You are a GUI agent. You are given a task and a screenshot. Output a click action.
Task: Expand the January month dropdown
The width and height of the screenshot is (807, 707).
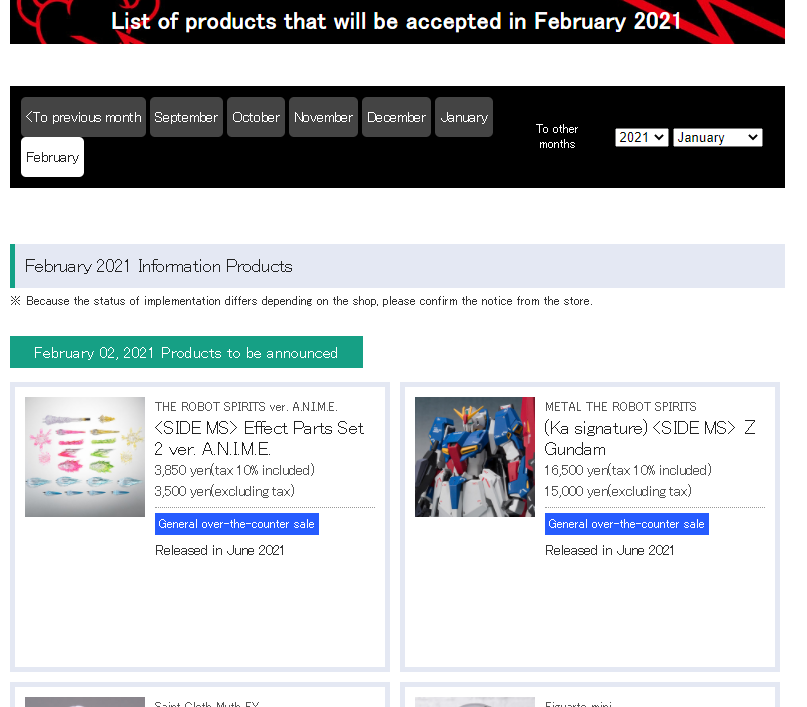[x=717, y=137]
